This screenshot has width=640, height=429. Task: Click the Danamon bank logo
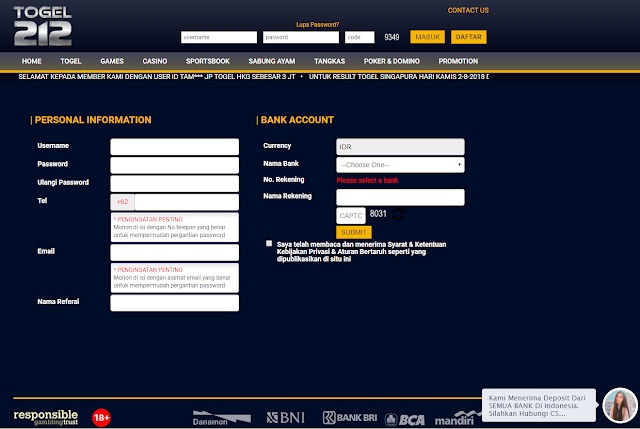[222, 418]
